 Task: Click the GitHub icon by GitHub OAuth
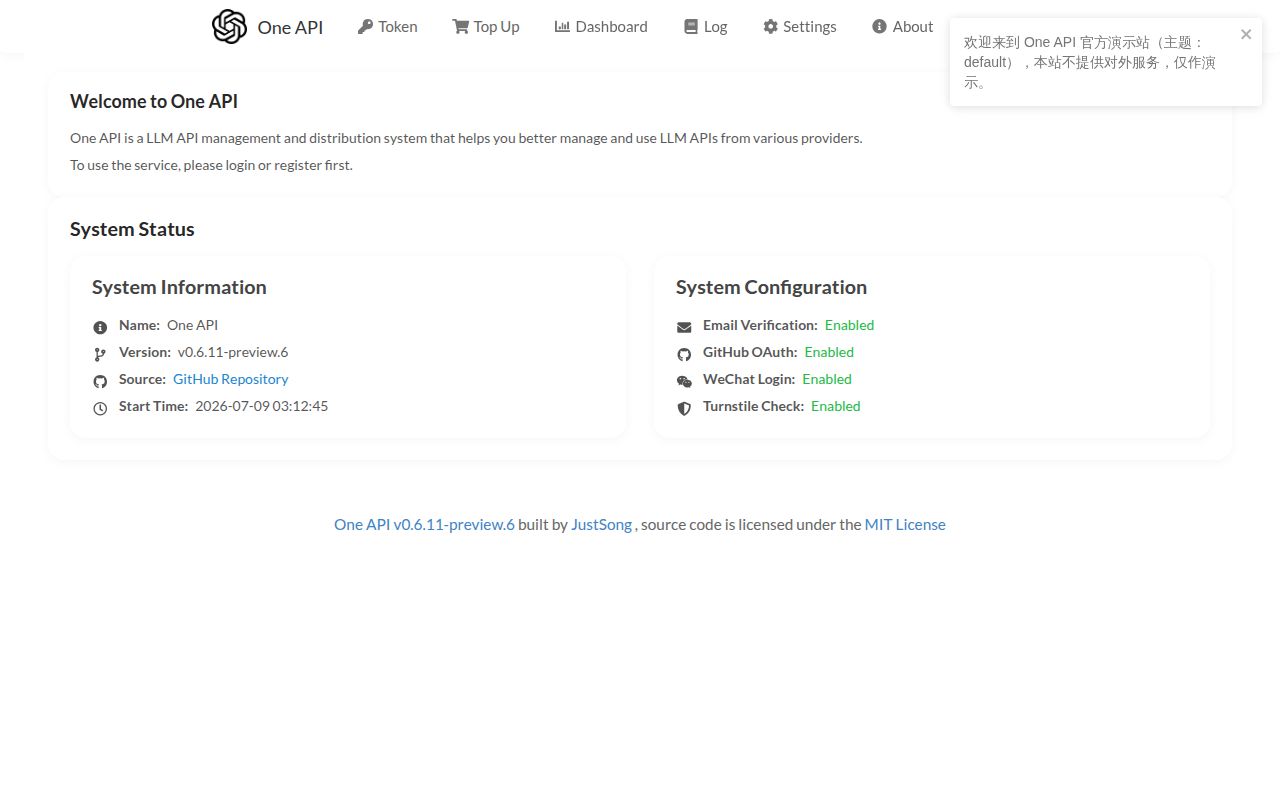[684, 354]
